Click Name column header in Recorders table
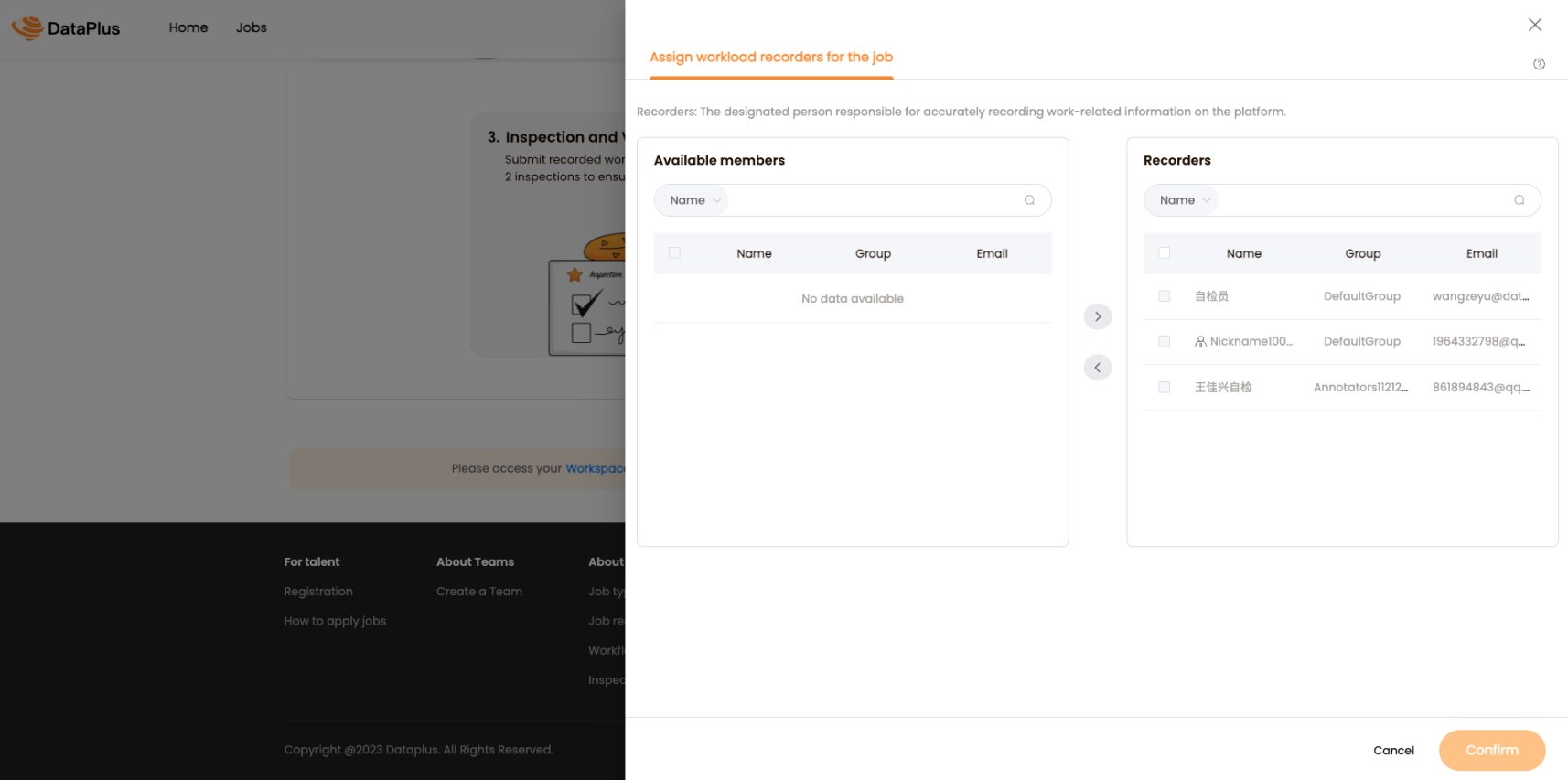Screen dimensions: 1568x780 click(x=1243, y=253)
